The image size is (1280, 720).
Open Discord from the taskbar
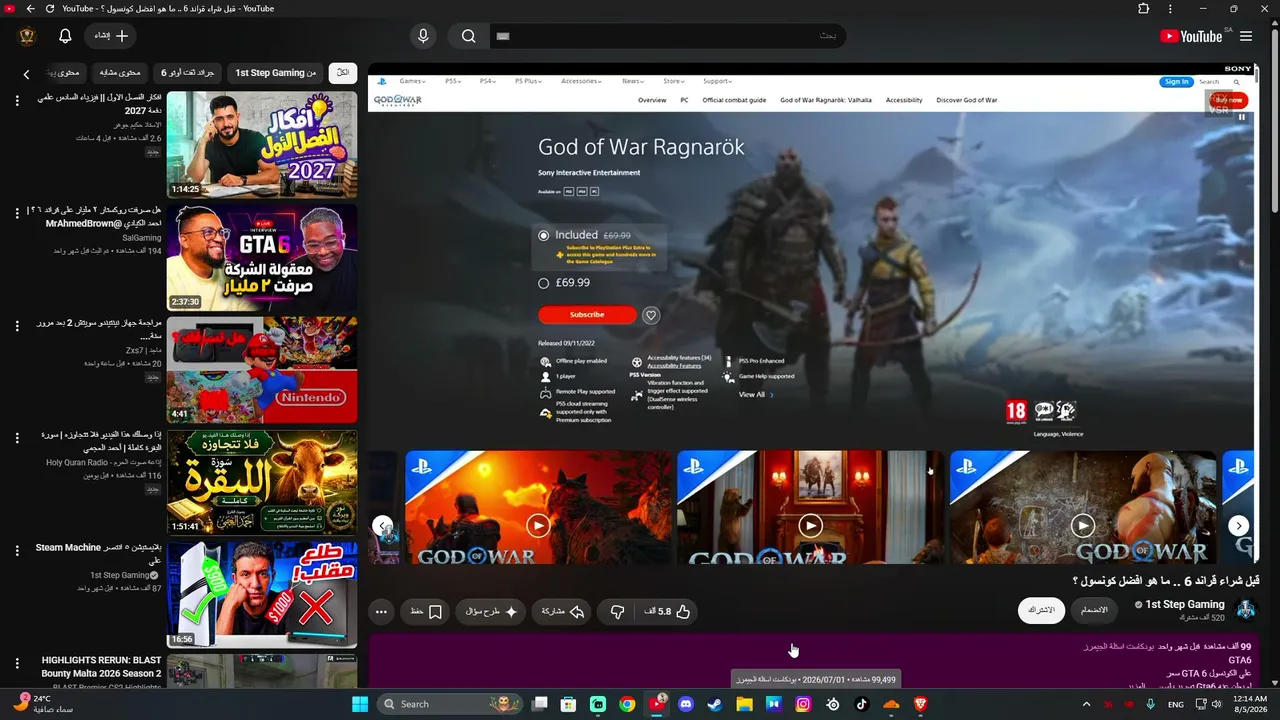(x=686, y=704)
